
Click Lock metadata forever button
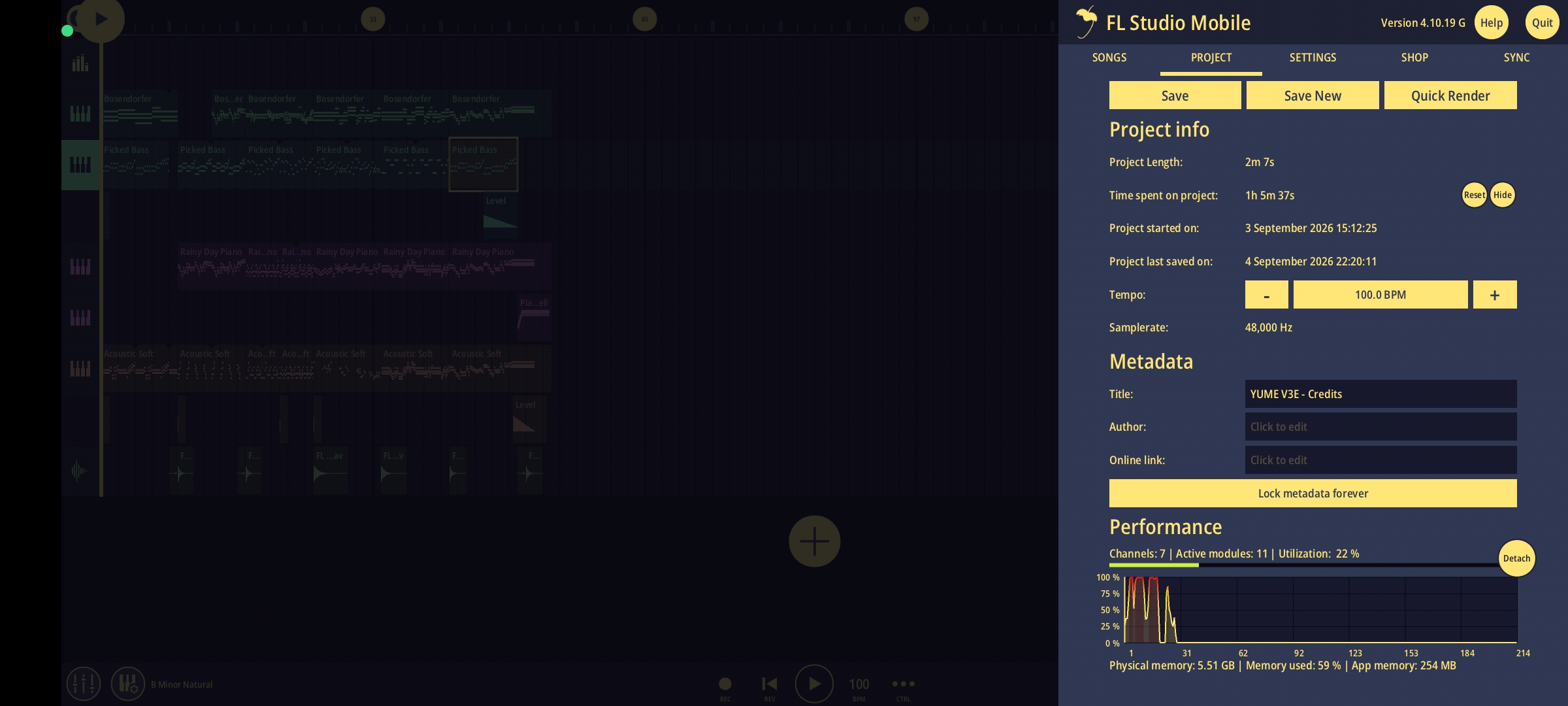click(1313, 494)
